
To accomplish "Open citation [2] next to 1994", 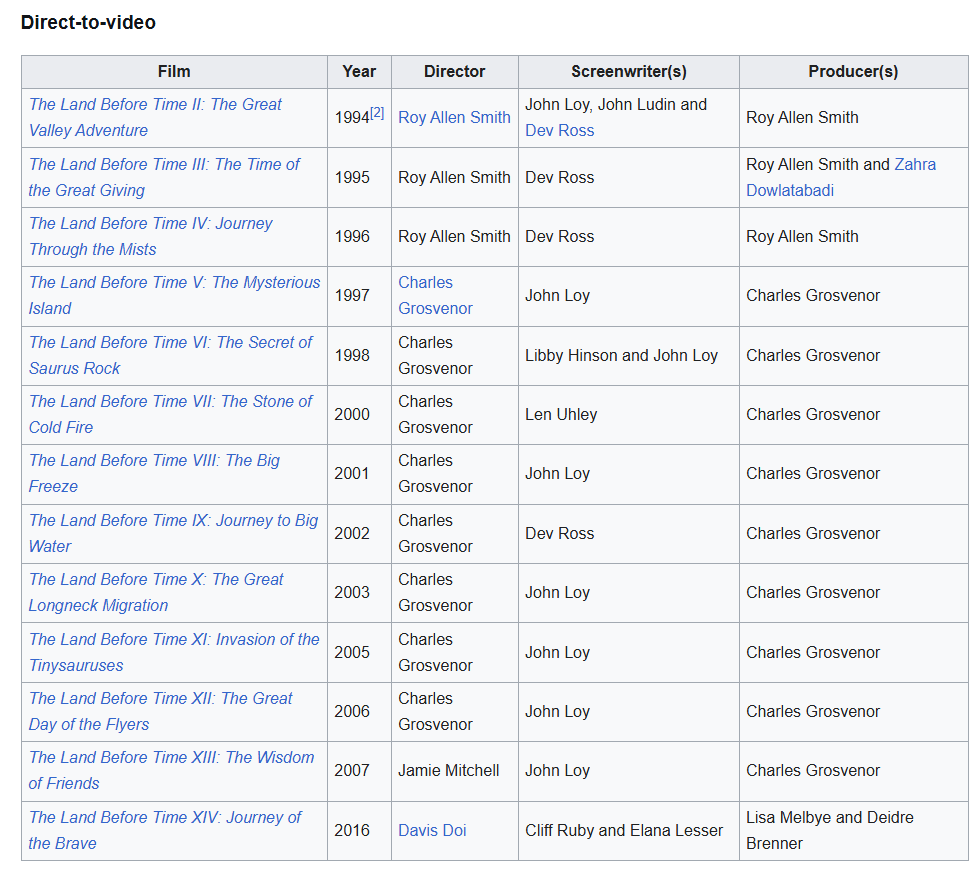I will 377,113.
